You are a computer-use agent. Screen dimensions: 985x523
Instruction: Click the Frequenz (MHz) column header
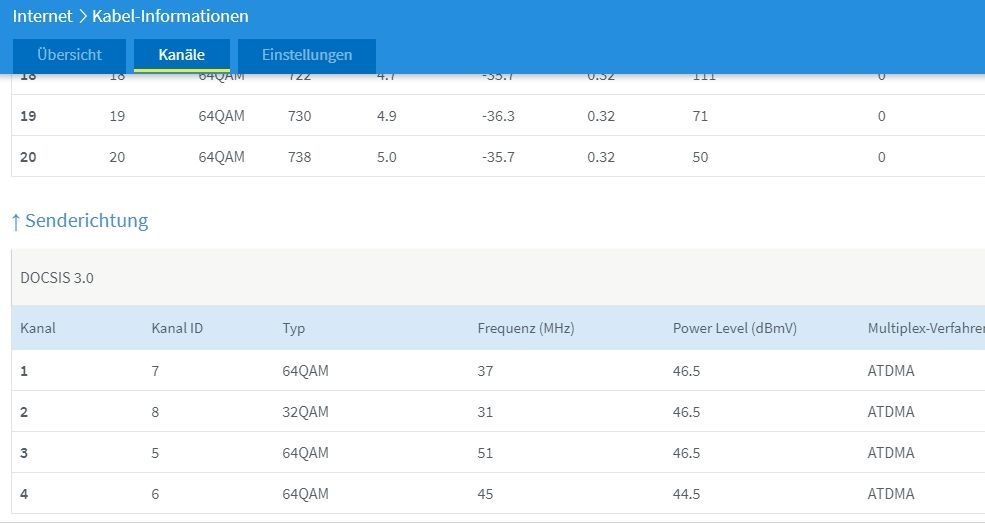[x=525, y=328]
